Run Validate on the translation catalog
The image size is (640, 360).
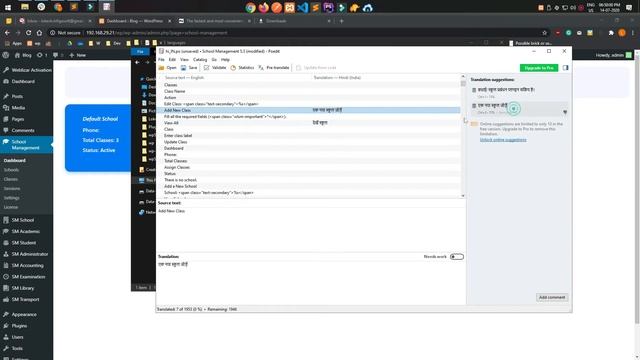coord(215,68)
